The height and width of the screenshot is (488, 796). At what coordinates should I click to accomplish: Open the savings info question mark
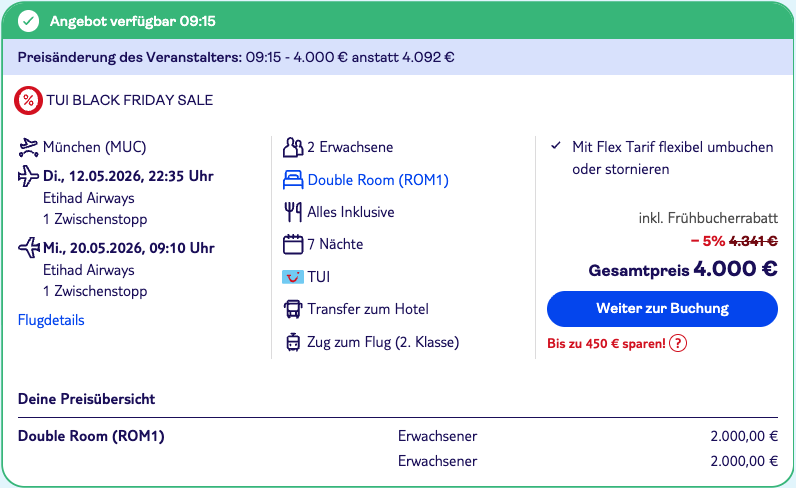point(678,343)
